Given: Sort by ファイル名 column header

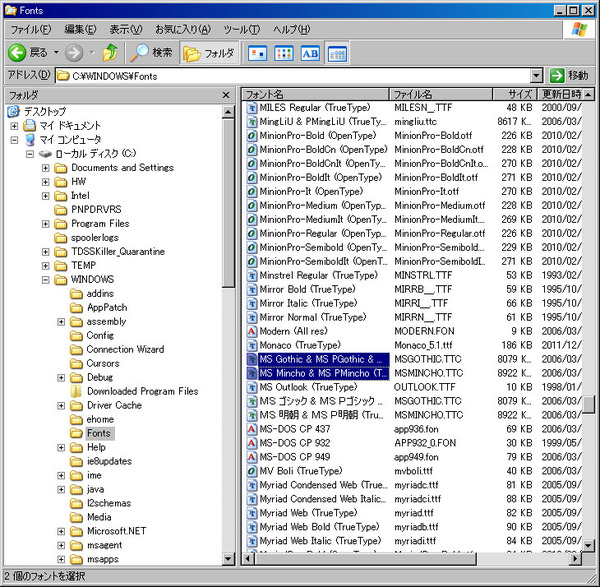Looking at the screenshot, I should (441, 94).
